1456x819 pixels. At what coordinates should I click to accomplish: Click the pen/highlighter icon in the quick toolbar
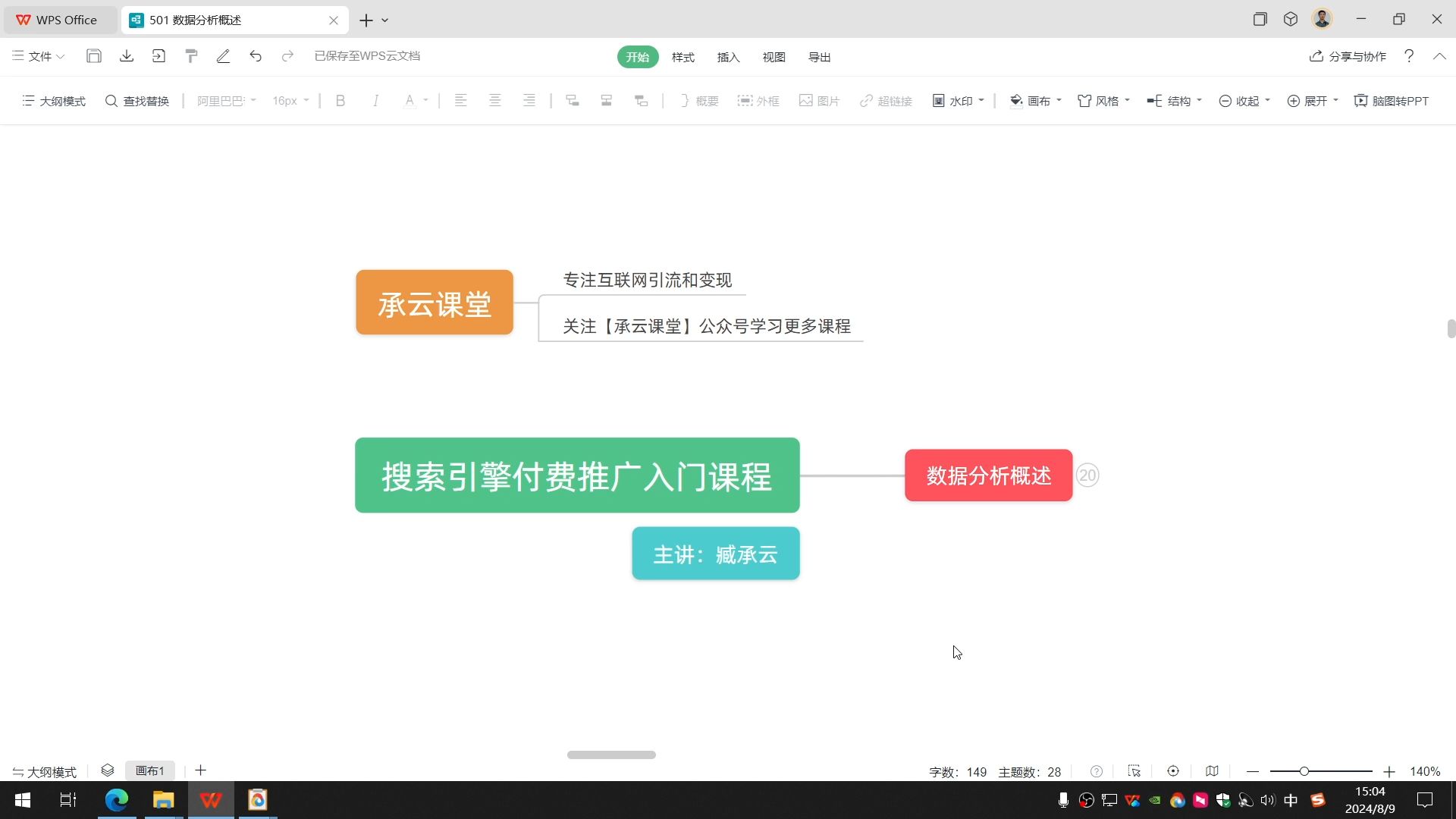(223, 56)
